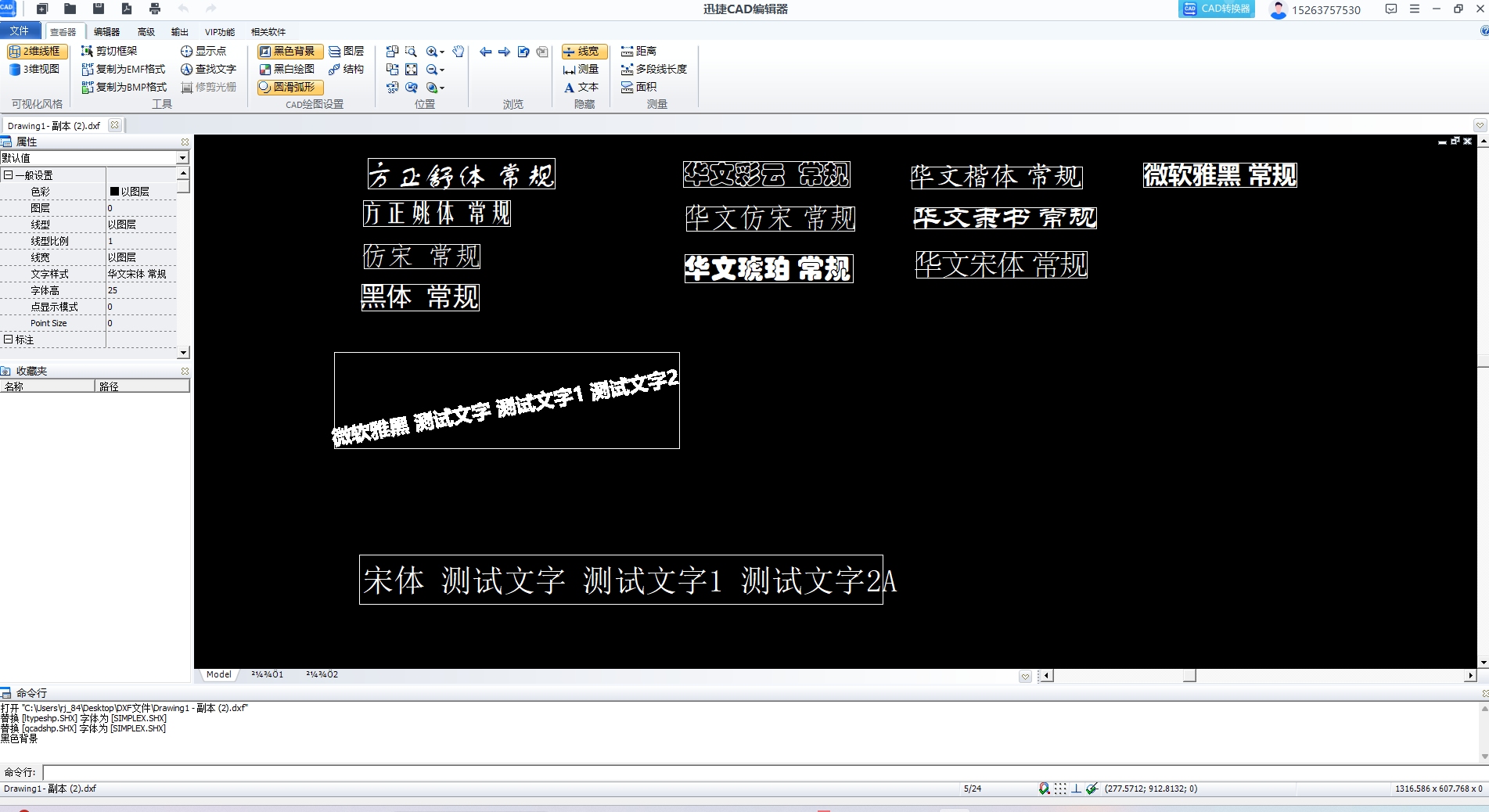This screenshot has height=812, width=1489.
Task: Select the 多段线长度 measure tool
Action: point(654,69)
